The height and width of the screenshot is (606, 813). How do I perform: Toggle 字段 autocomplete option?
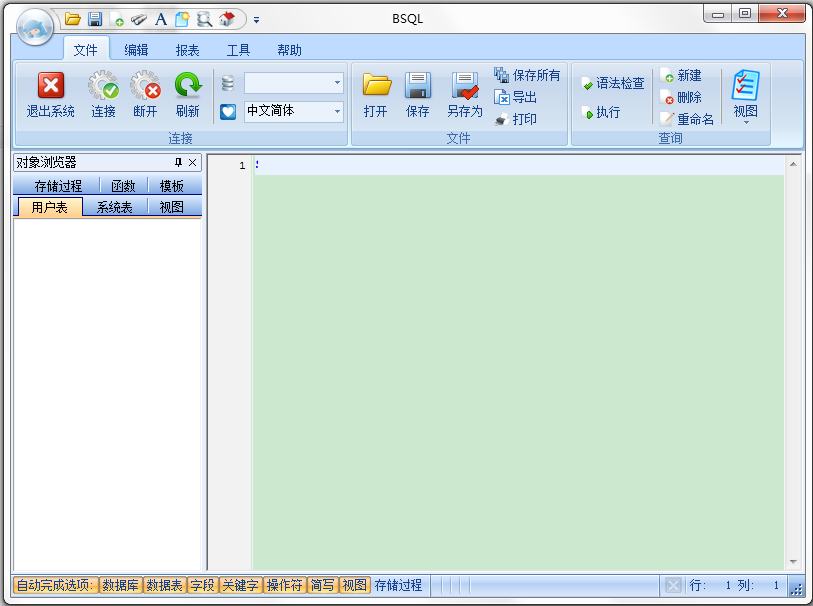tap(202, 586)
